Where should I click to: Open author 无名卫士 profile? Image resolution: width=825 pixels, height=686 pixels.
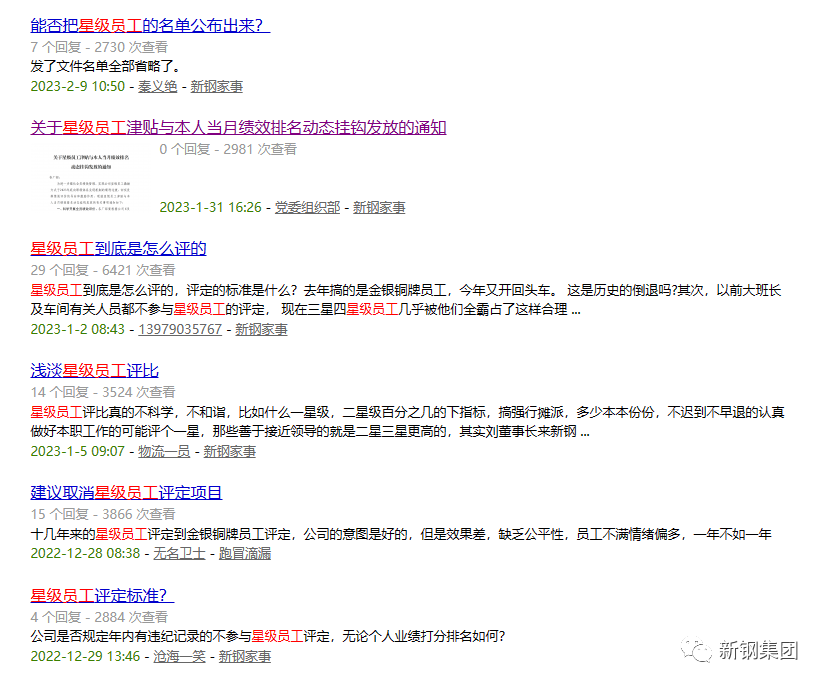coord(179,553)
